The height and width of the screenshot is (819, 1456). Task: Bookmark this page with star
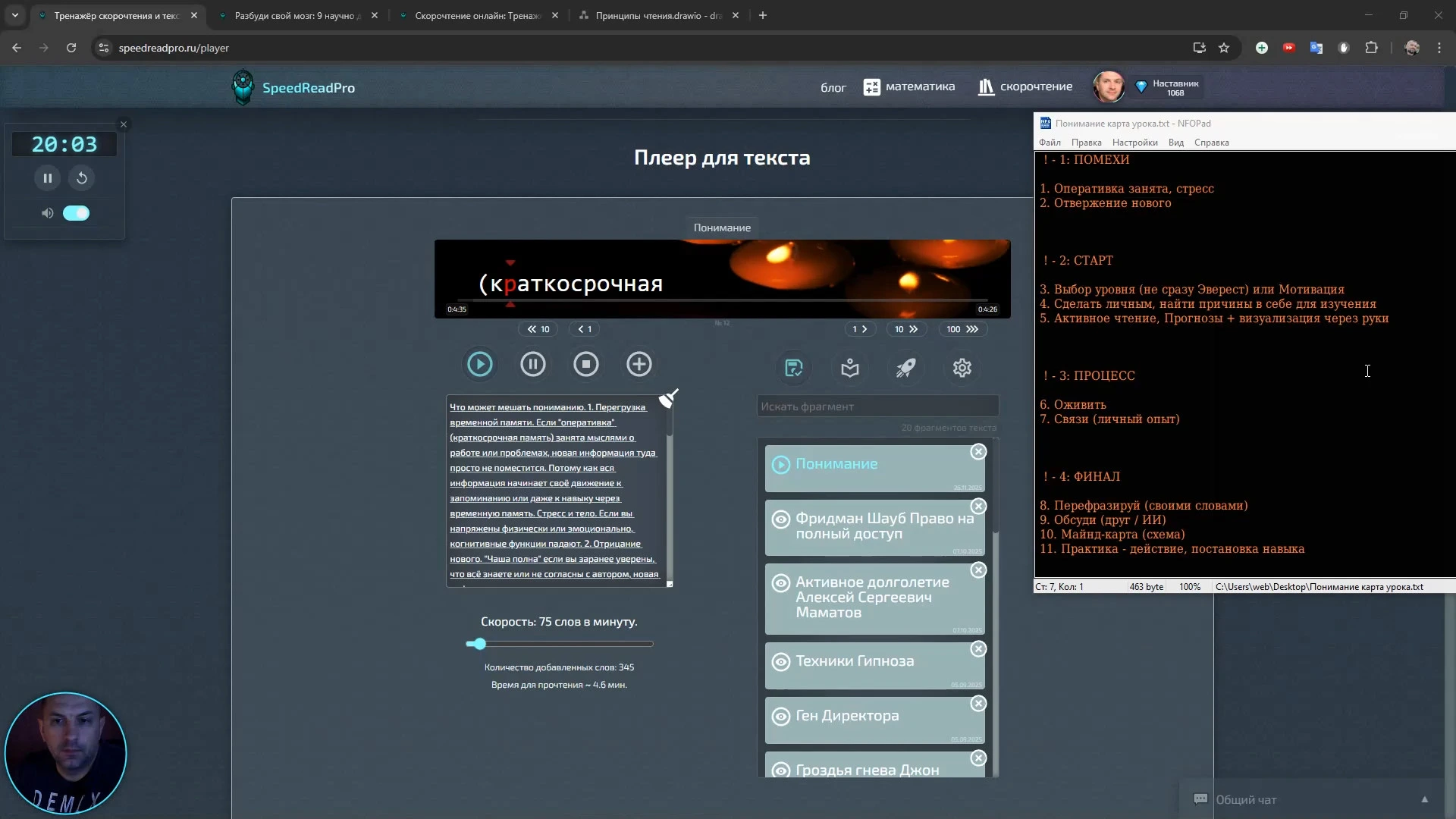pos(1224,48)
